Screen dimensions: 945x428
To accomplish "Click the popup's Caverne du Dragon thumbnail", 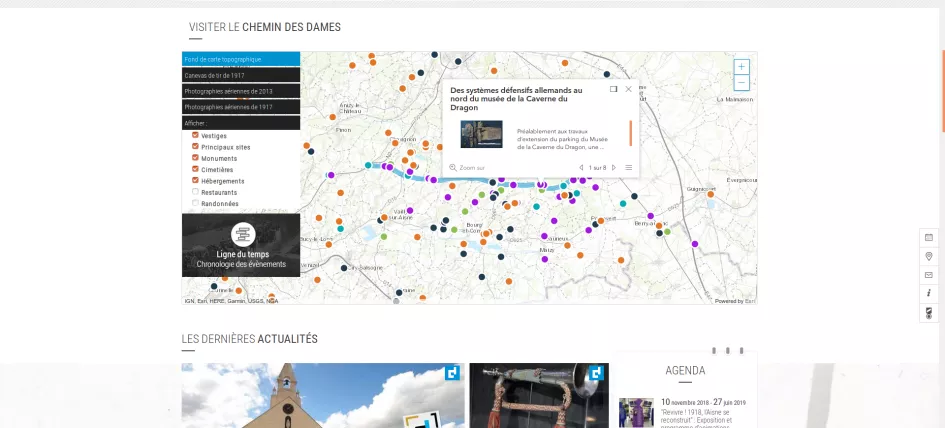I will tap(482, 134).
